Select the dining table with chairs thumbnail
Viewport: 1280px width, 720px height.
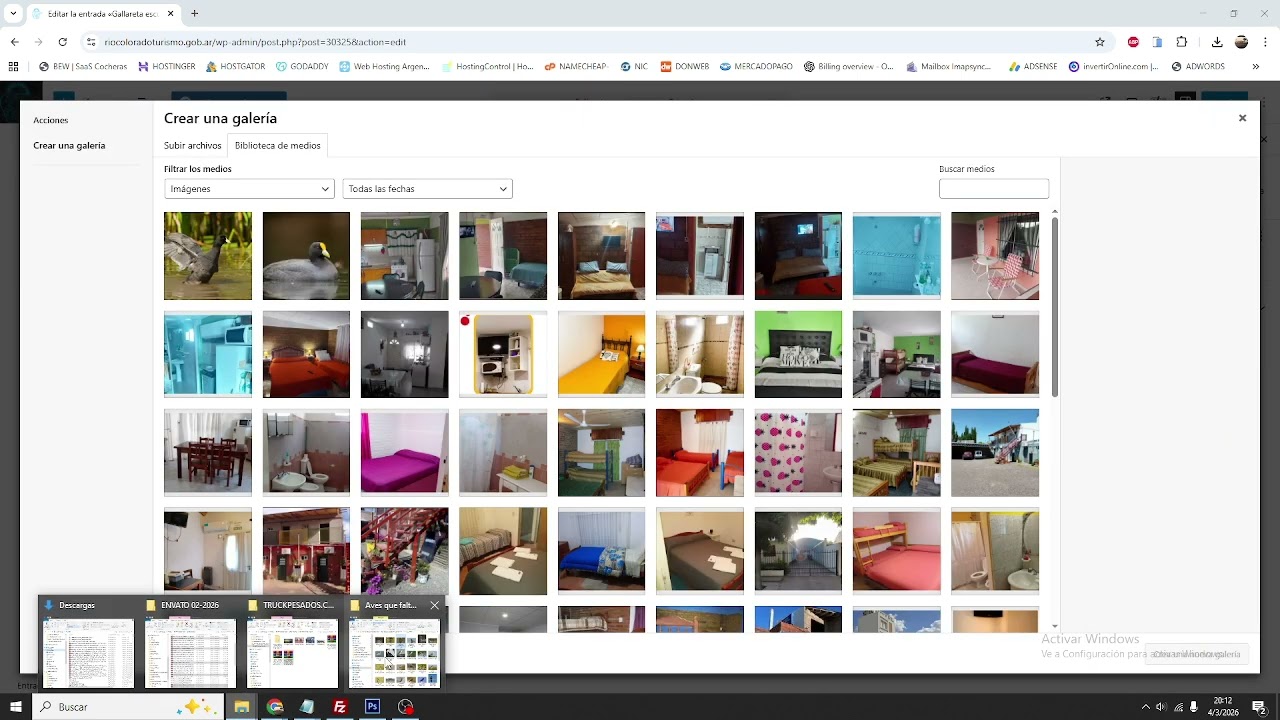click(x=208, y=453)
